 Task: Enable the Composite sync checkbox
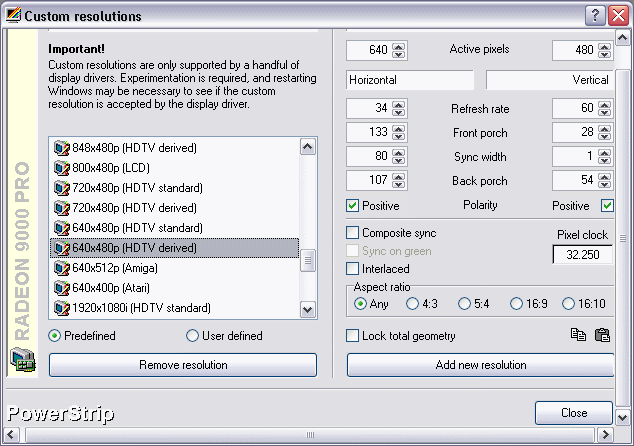(x=353, y=233)
